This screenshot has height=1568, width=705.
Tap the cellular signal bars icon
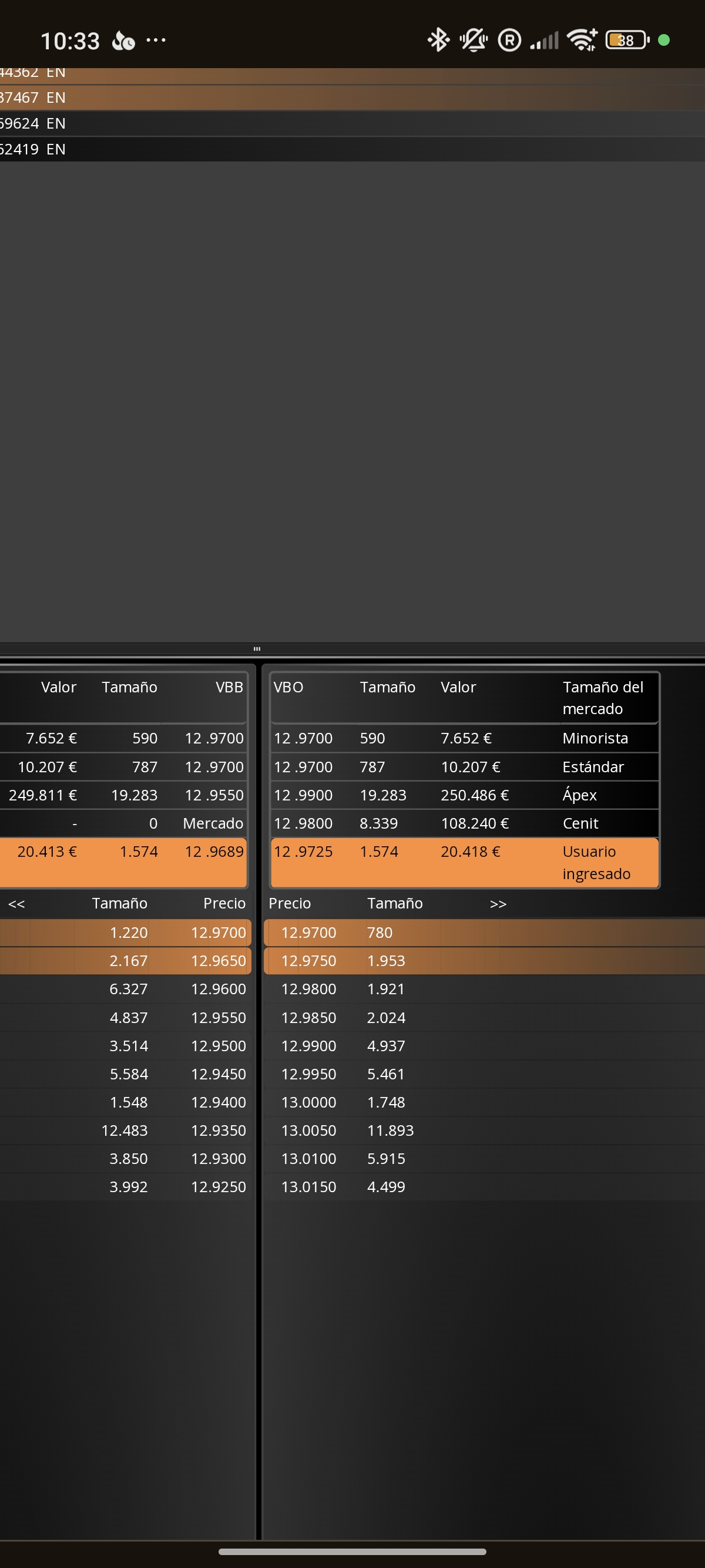[x=543, y=41]
